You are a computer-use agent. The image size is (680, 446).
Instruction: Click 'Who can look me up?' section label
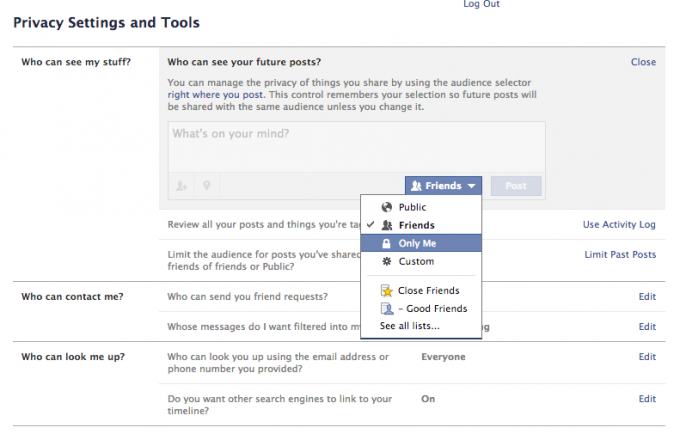click(x=73, y=357)
